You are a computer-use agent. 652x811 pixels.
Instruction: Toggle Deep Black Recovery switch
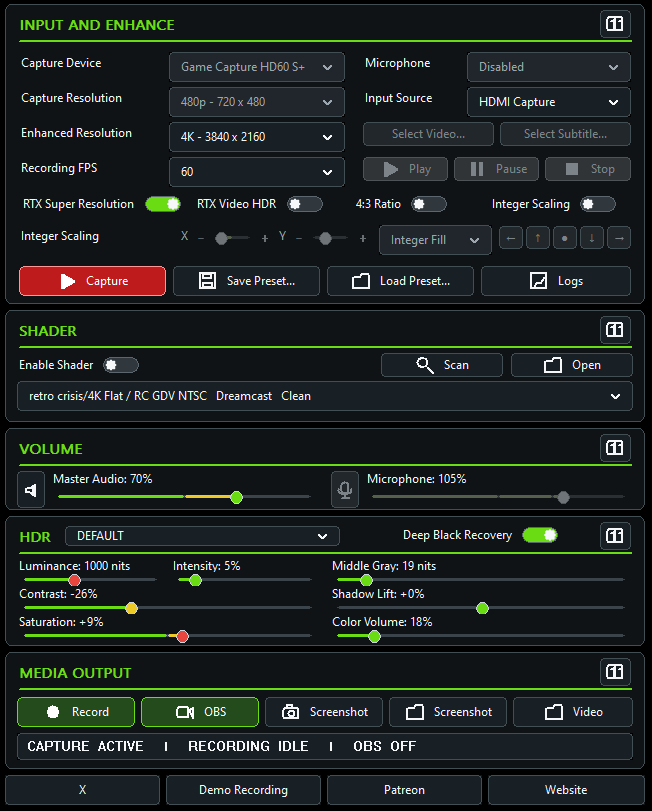(540, 535)
